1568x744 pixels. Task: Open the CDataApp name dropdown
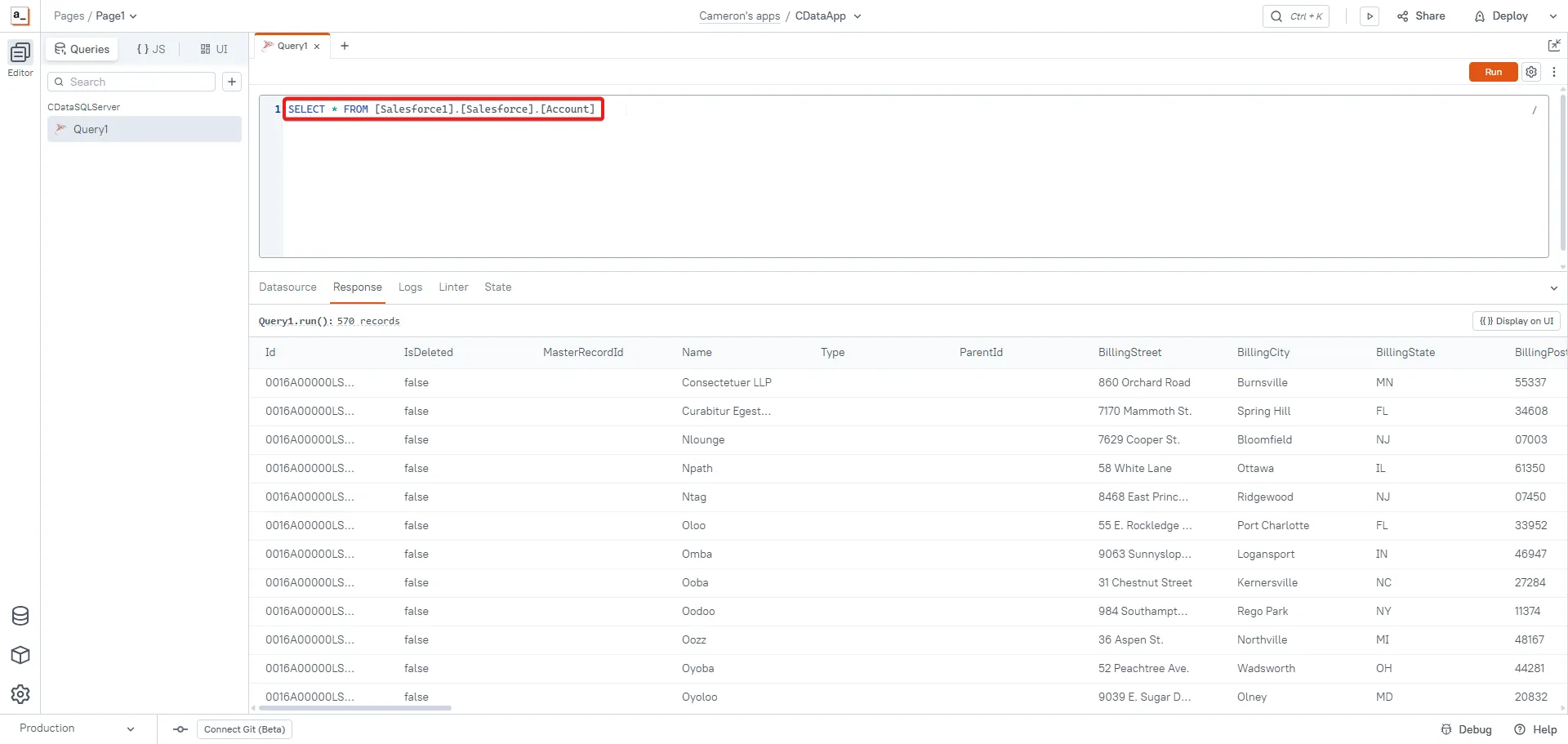pos(857,16)
